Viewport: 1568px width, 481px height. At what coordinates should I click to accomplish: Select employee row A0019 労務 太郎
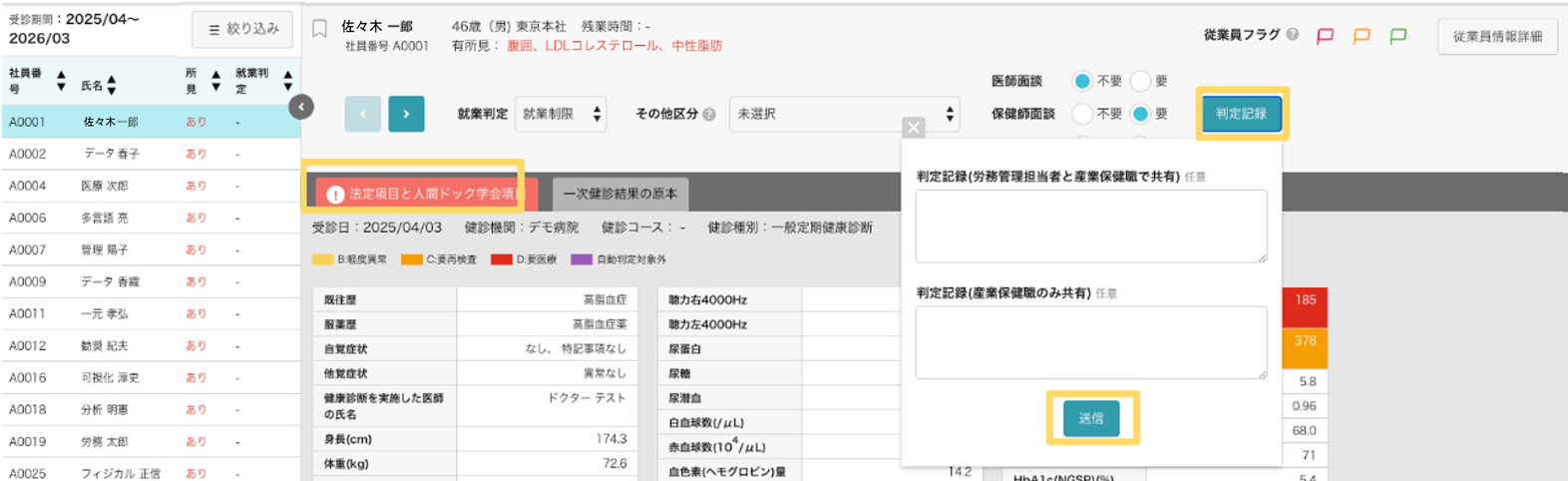(150, 441)
